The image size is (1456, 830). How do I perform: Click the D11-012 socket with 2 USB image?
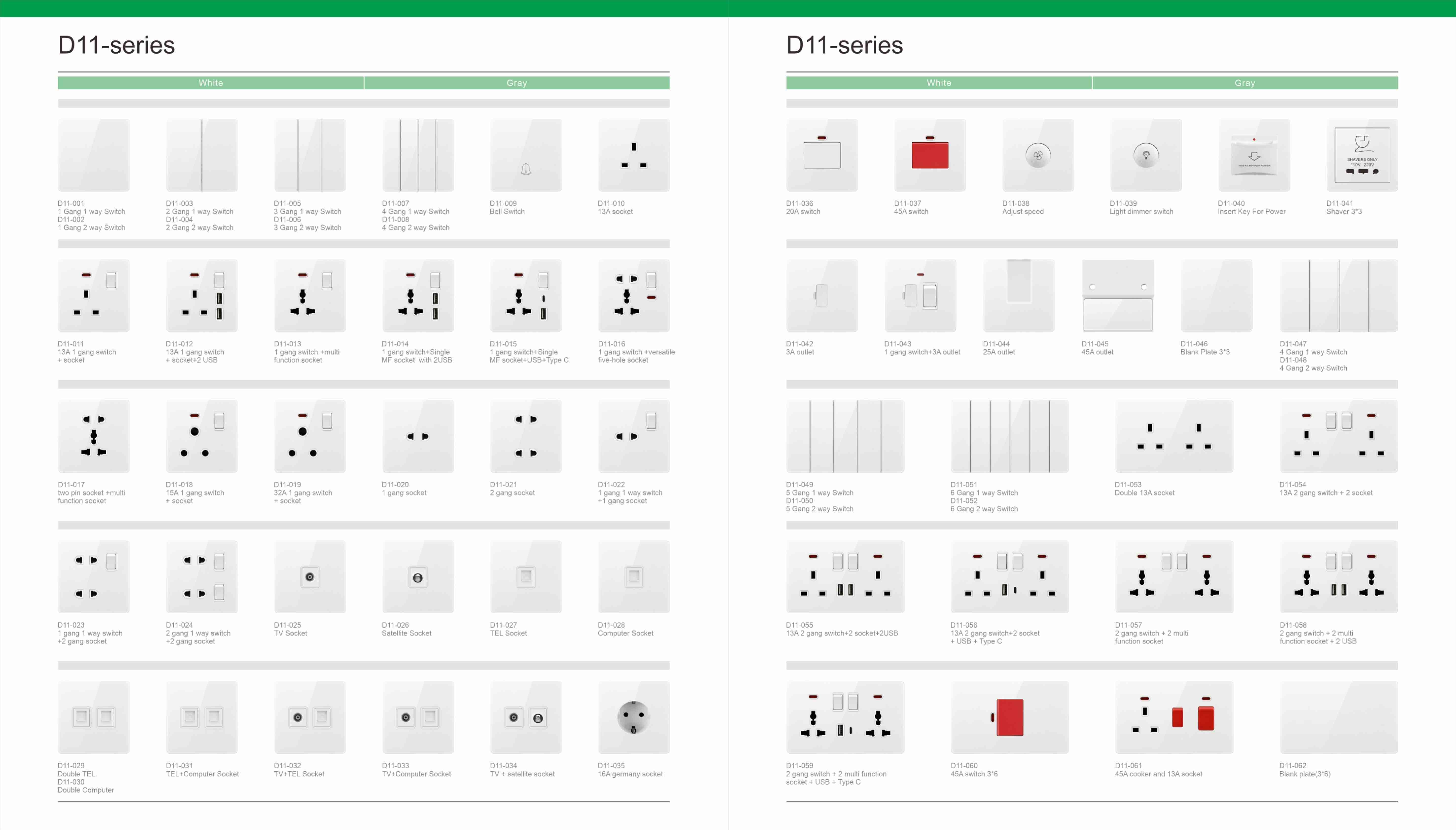point(202,296)
